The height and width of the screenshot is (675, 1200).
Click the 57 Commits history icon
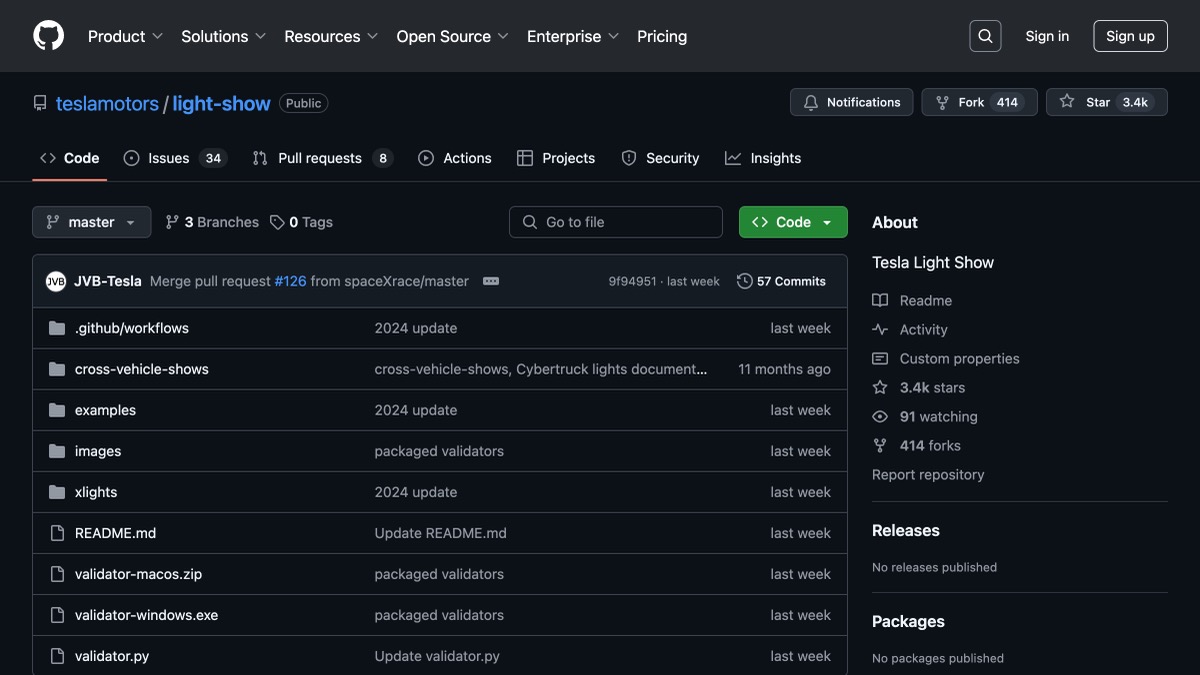(x=745, y=281)
